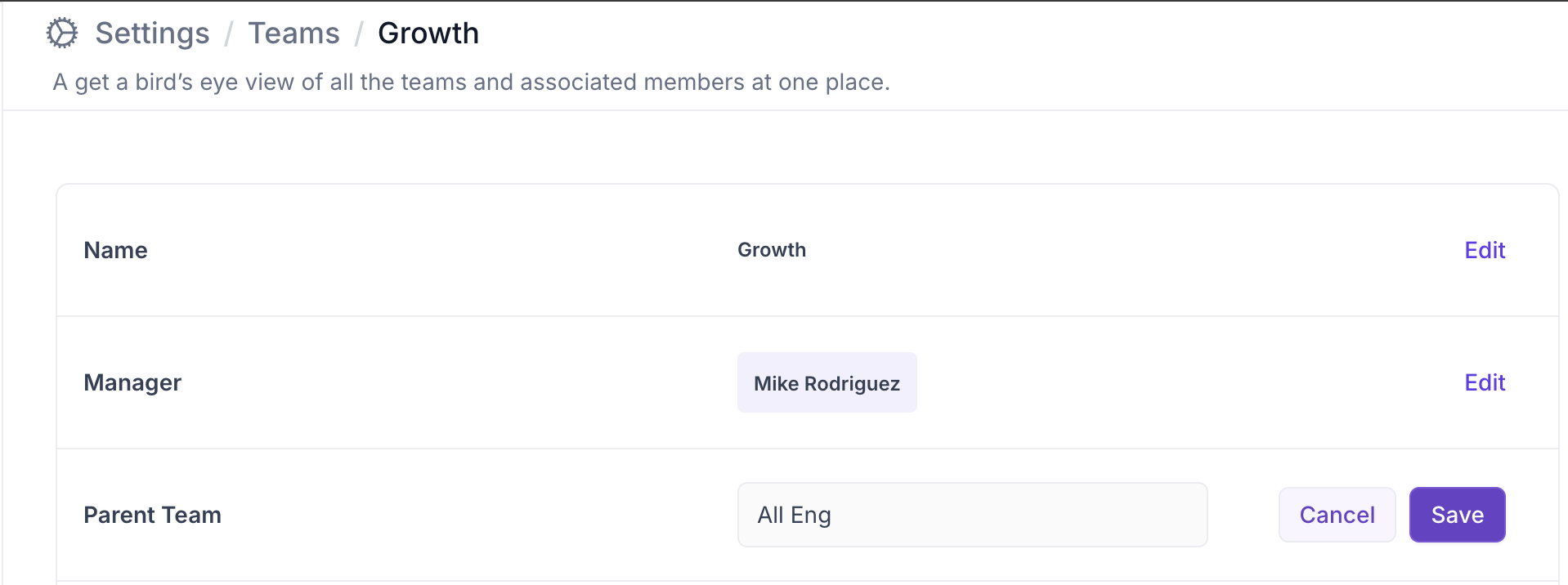
Task: Edit the team Name field
Action: tap(1485, 250)
